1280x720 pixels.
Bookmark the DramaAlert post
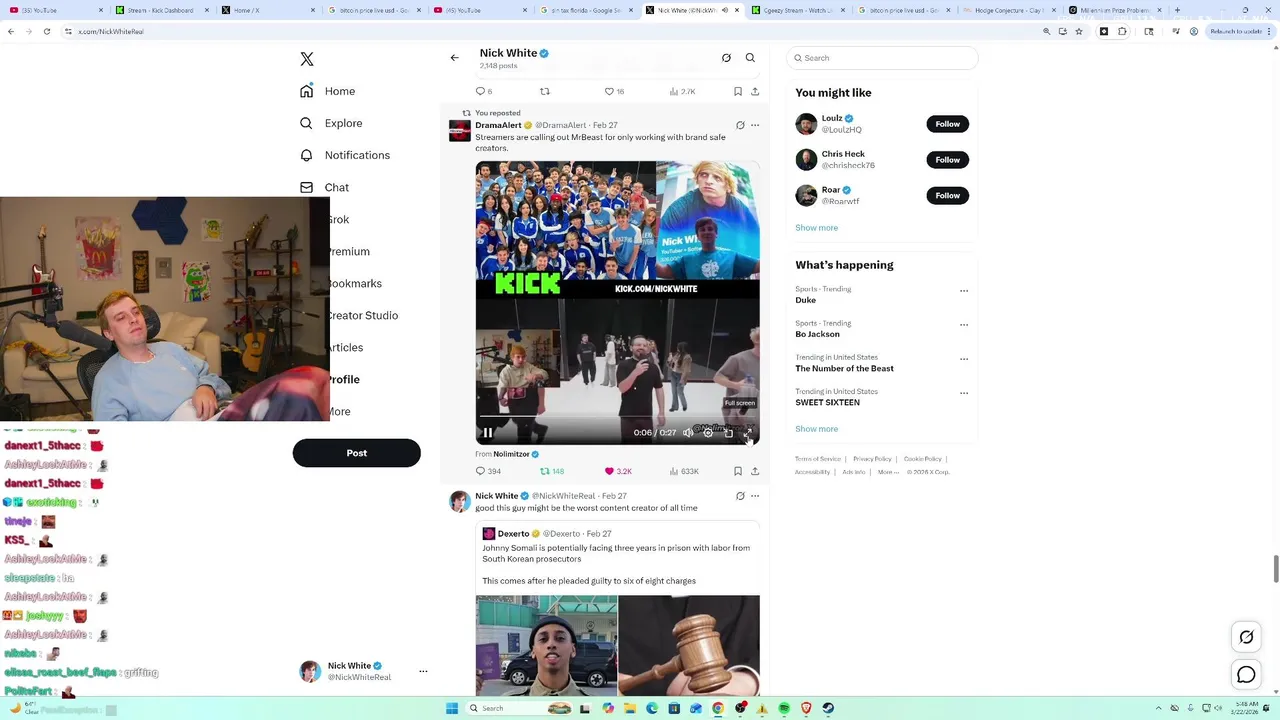(738, 471)
